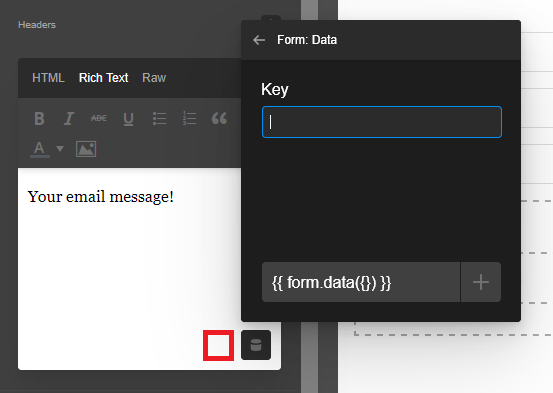Open the data source database icon button
The height and width of the screenshot is (393, 553).
(256, 345)
